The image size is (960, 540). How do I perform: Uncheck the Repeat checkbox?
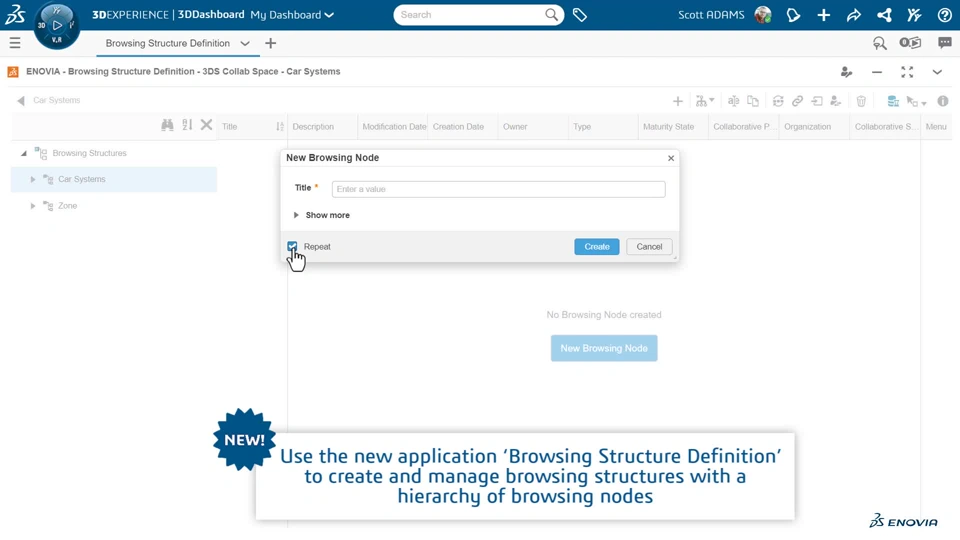292,246
